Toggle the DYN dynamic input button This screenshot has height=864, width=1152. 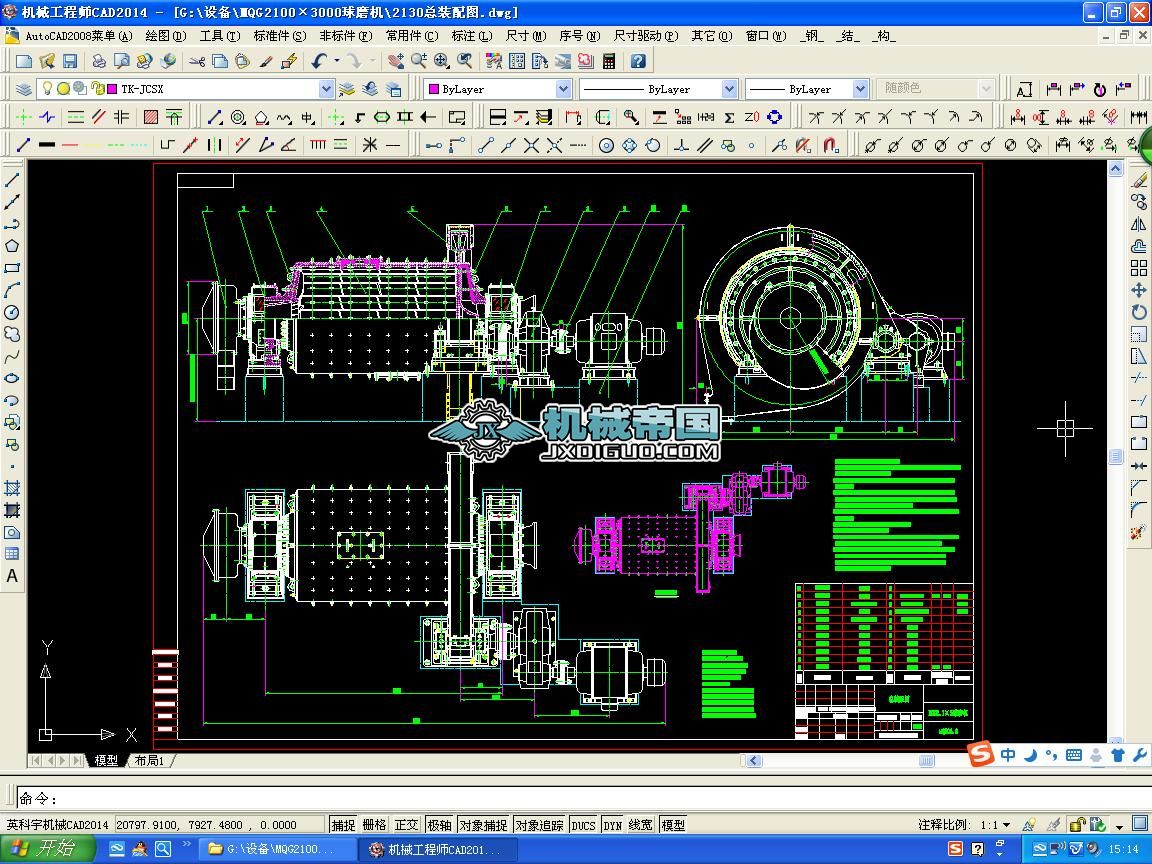point(613,825)
